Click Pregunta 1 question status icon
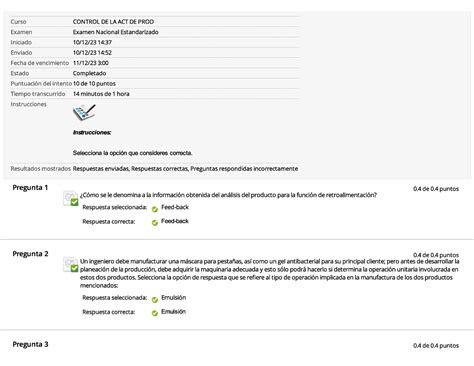 click(x=71, y=198)
